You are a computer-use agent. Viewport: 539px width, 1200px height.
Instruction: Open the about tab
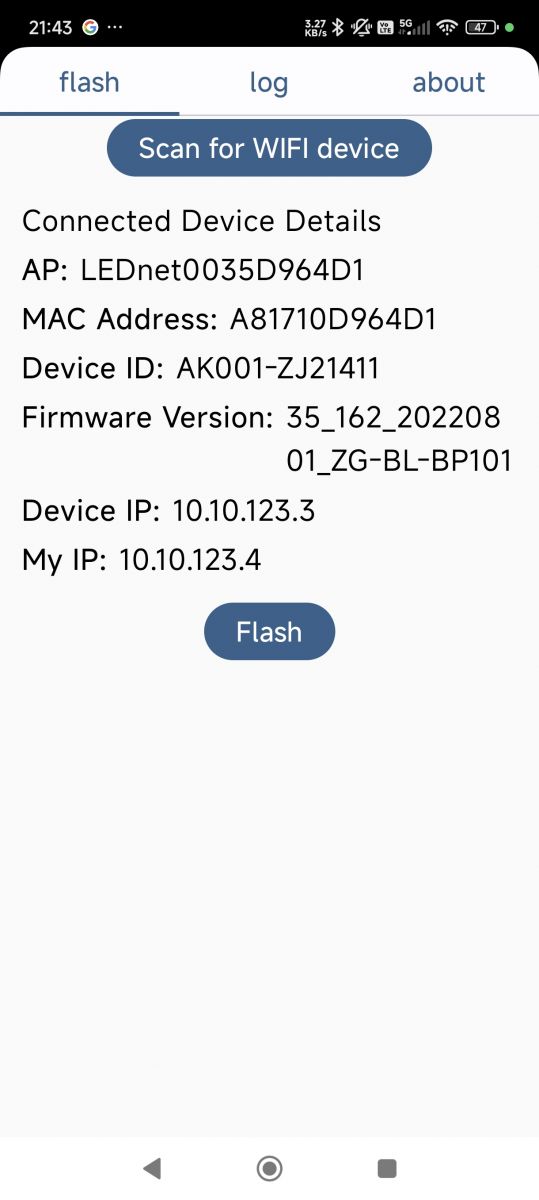tap(449, 82)
